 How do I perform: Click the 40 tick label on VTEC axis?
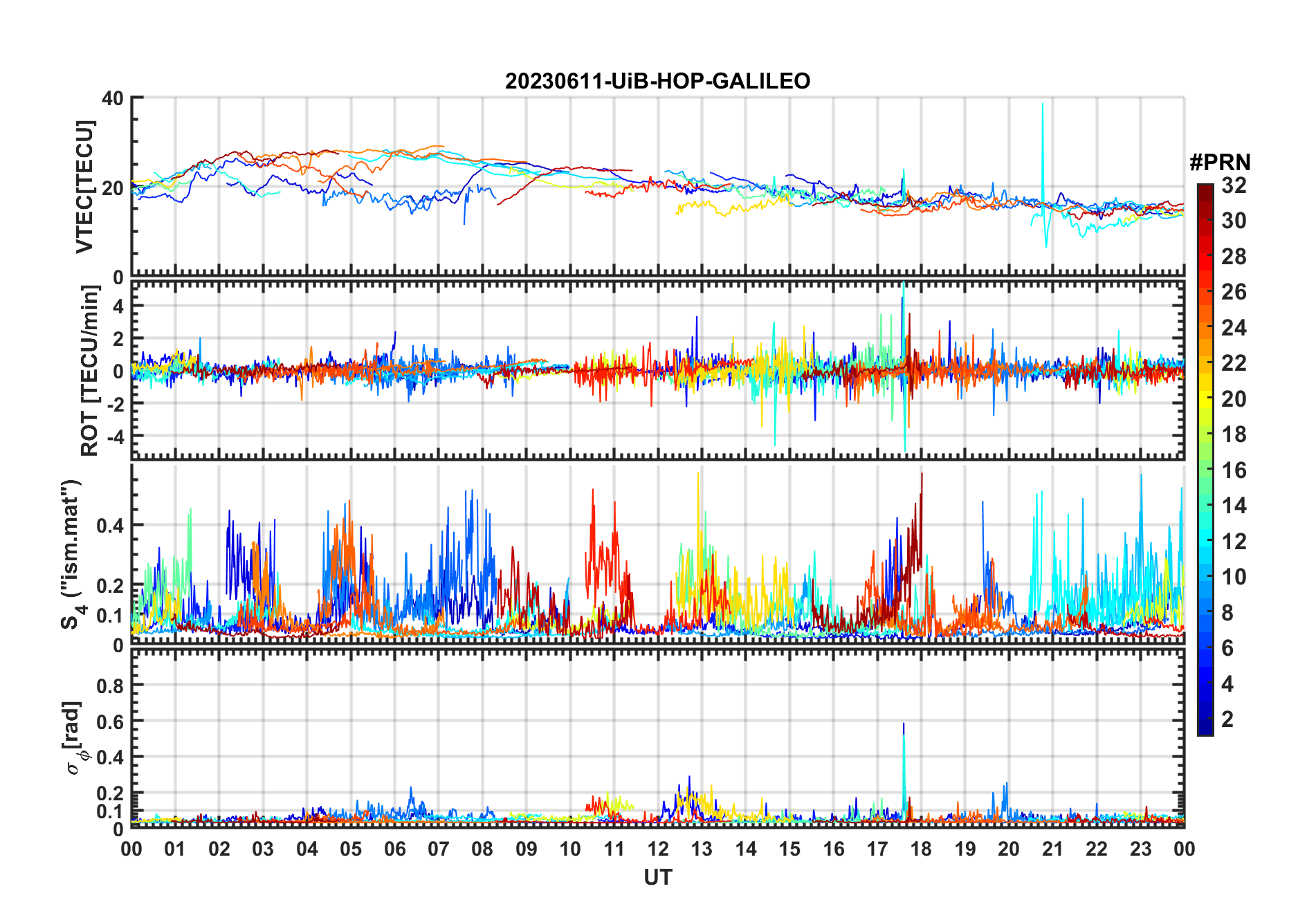pyautogui.click(x=112, y=98)
